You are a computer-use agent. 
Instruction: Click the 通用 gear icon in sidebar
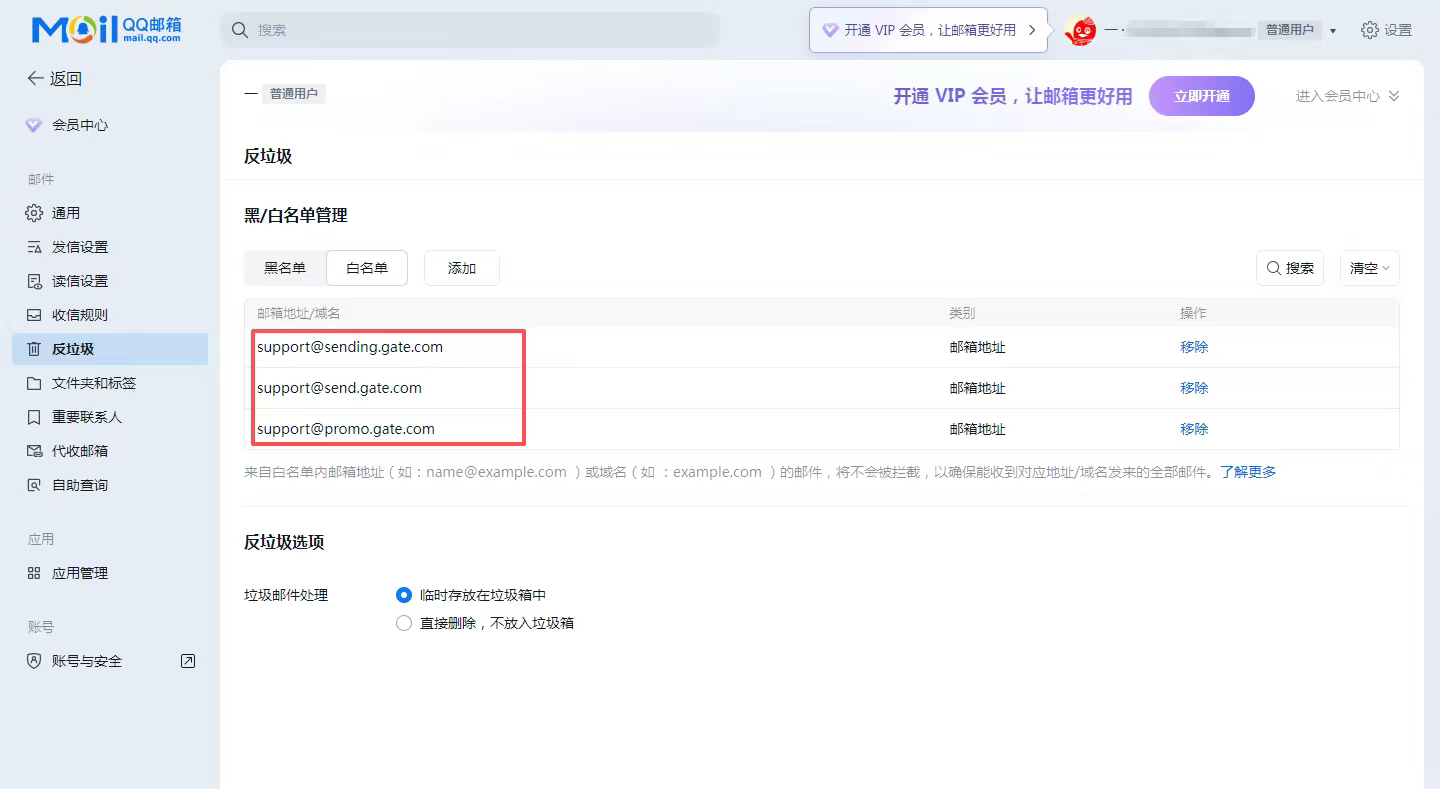point(34,213)
